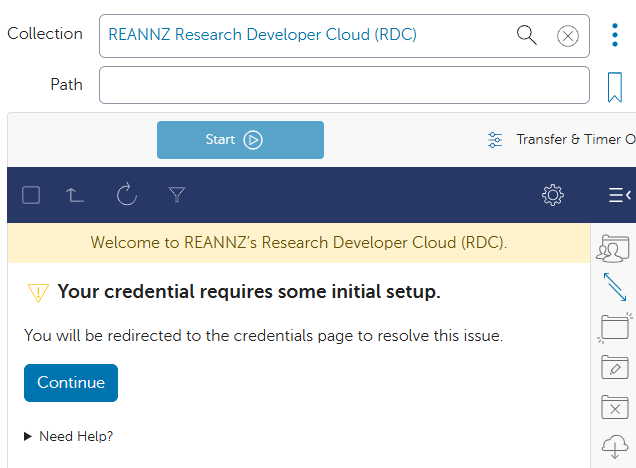Clear the Collection field with X icon

567,36
